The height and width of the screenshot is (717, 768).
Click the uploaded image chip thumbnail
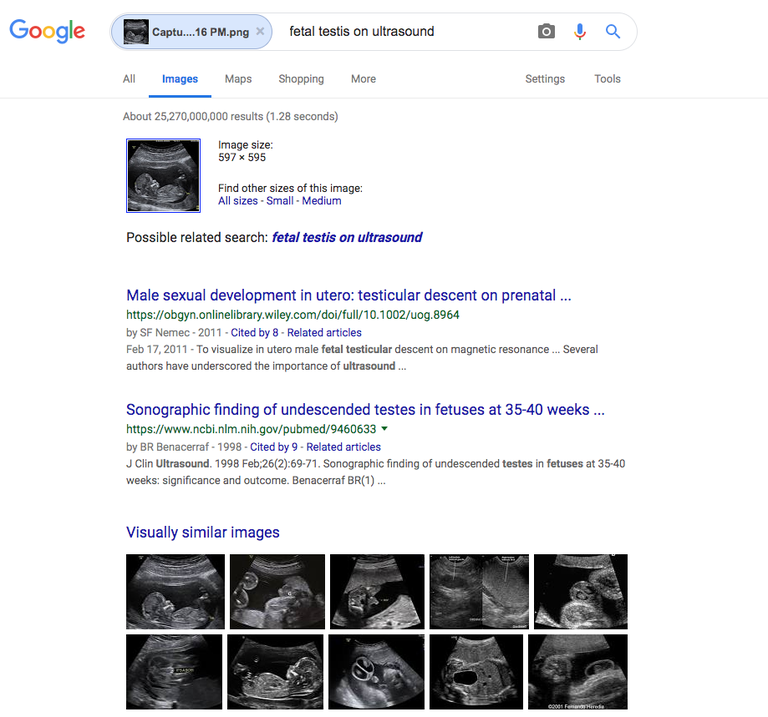click(x=136, y=32)
